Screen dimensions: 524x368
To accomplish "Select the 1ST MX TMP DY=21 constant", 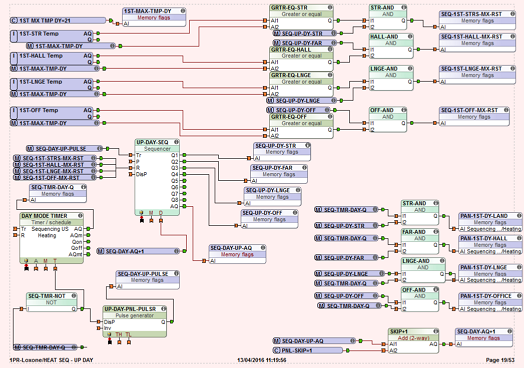I will click(x=57, y=20).
